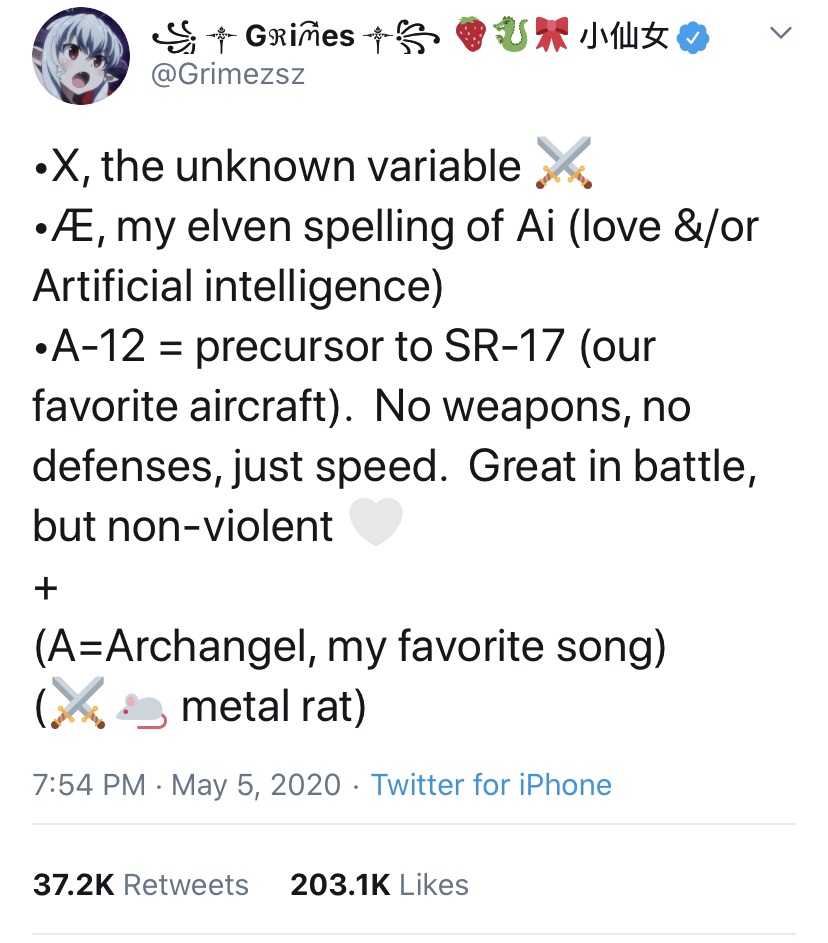Viewport: 828px width, 943px height.
Task: Click crossed swords emoji after 'unknown variable'
Action: 564,163
